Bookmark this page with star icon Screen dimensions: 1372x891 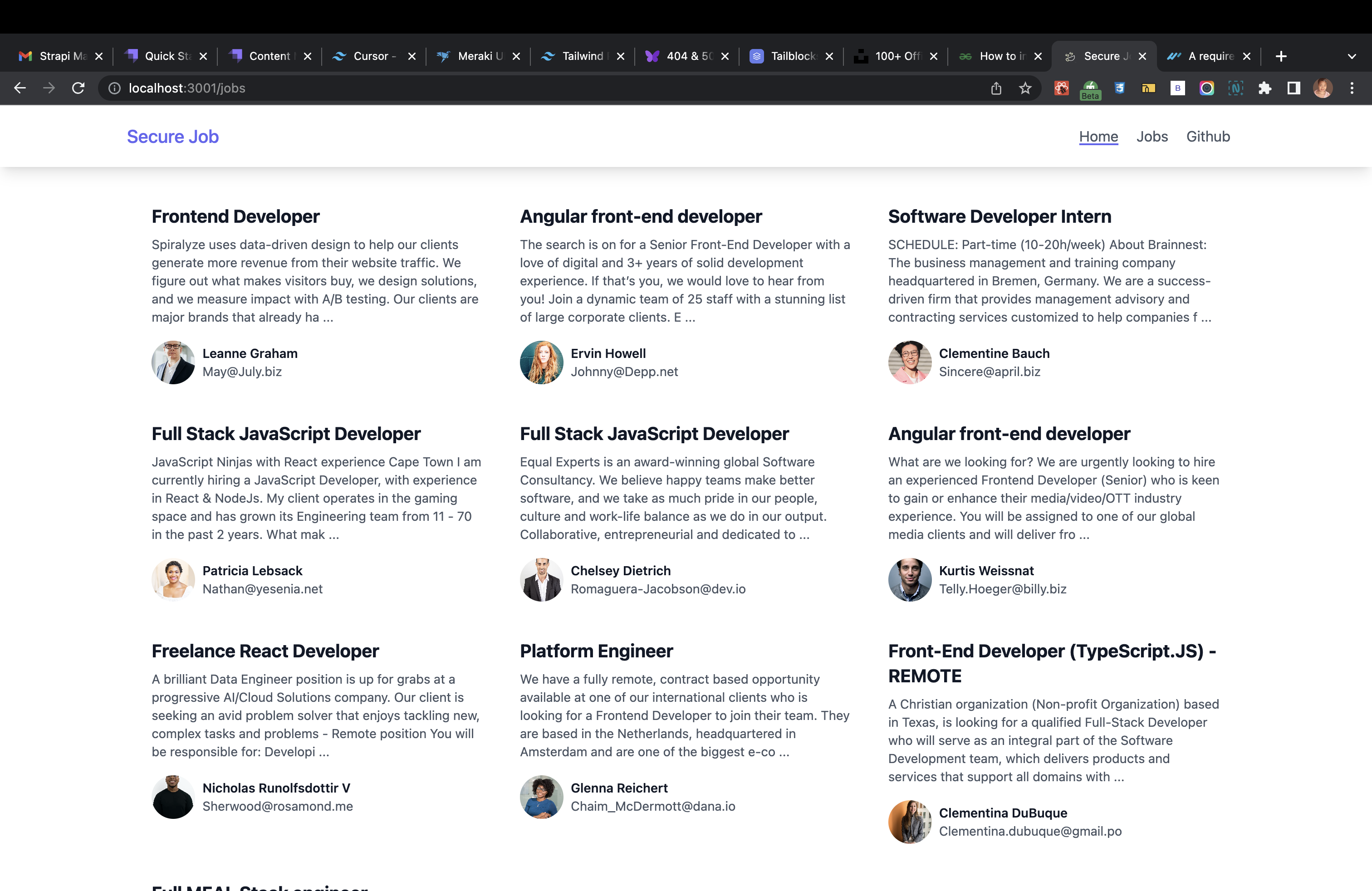pos(1025,88)
